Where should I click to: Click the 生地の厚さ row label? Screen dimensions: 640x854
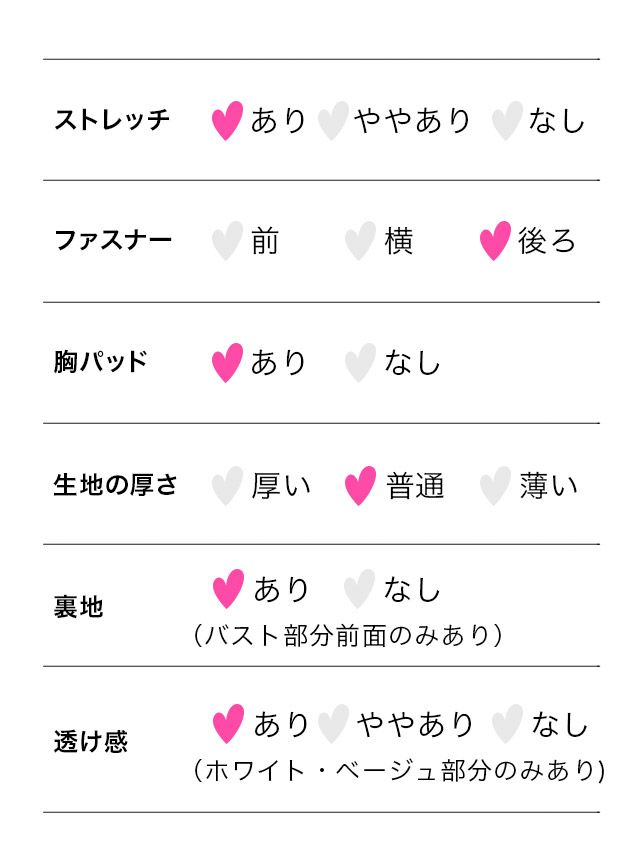[x=115, y=486]
